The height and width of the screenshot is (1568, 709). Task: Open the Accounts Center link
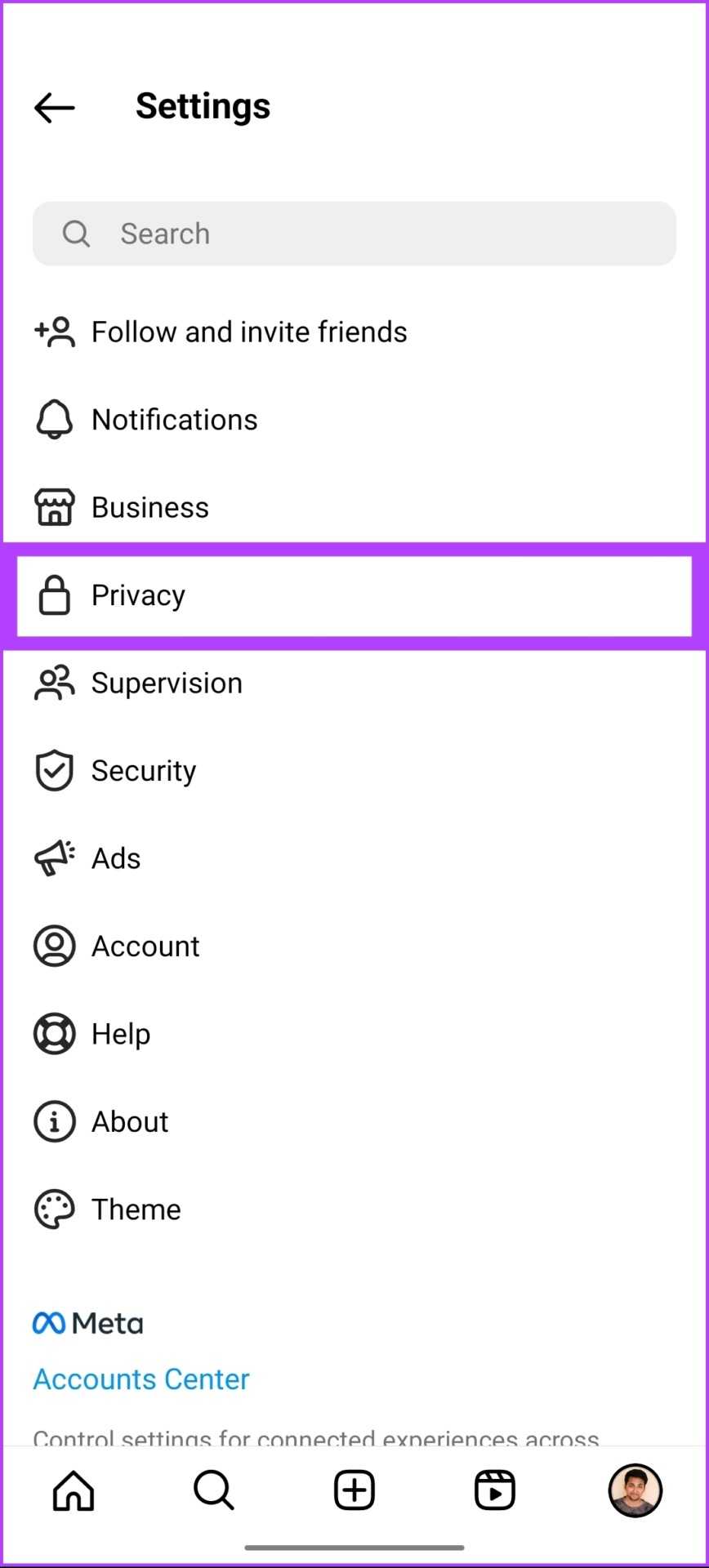click(141, 1379)
